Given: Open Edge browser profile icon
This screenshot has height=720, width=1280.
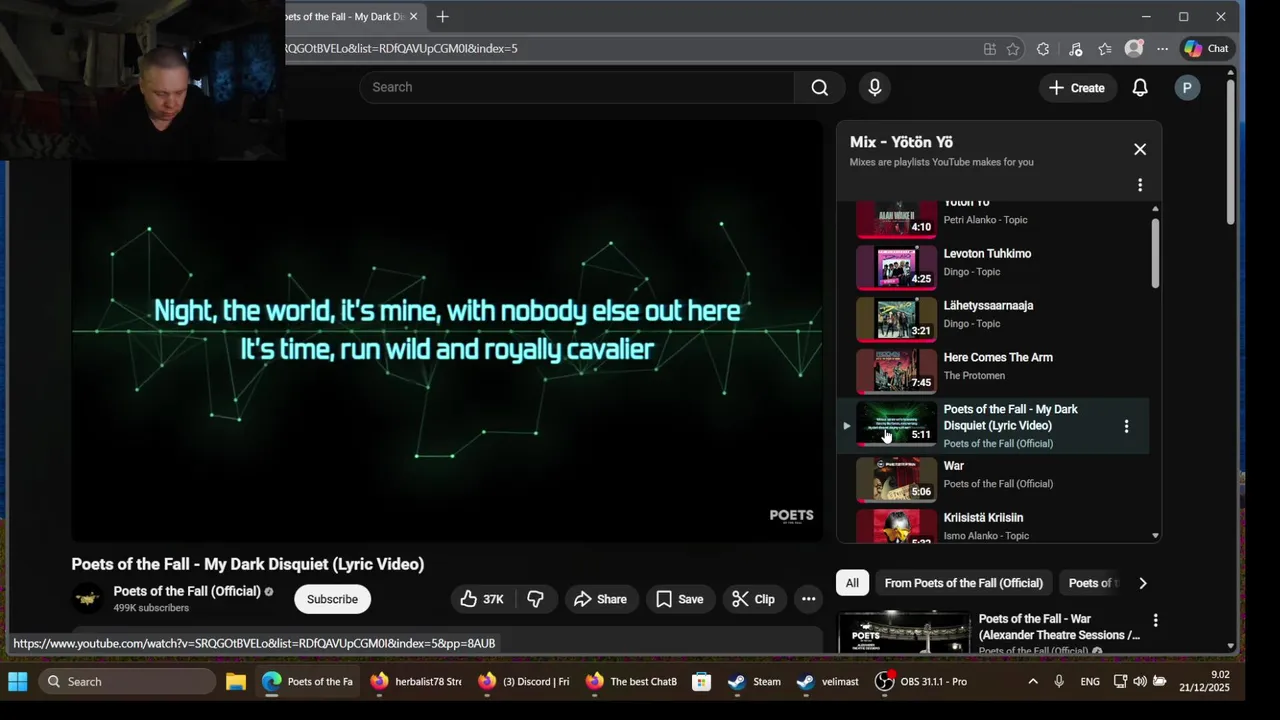Looking at the screenshot, I should [x=1133, y=48].
